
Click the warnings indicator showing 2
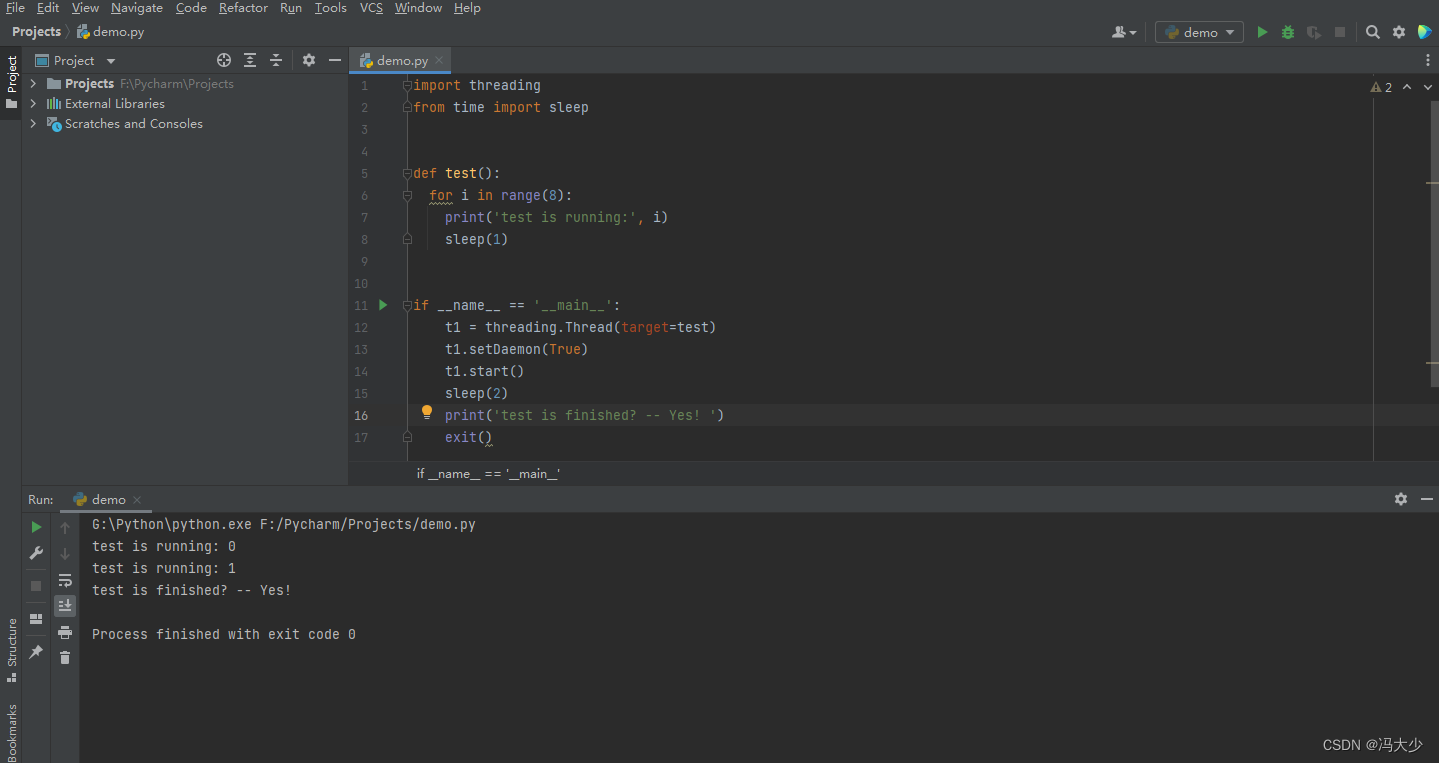1381,87
